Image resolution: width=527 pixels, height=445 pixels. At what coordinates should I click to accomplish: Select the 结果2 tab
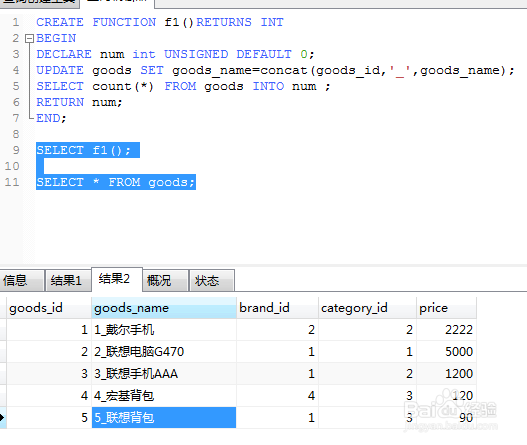pos(117,279)
